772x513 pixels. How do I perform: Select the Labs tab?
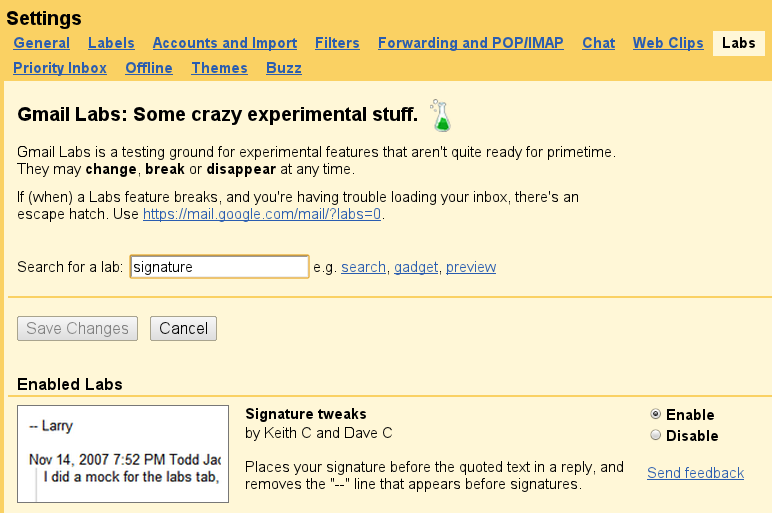[x=739, y=43]
